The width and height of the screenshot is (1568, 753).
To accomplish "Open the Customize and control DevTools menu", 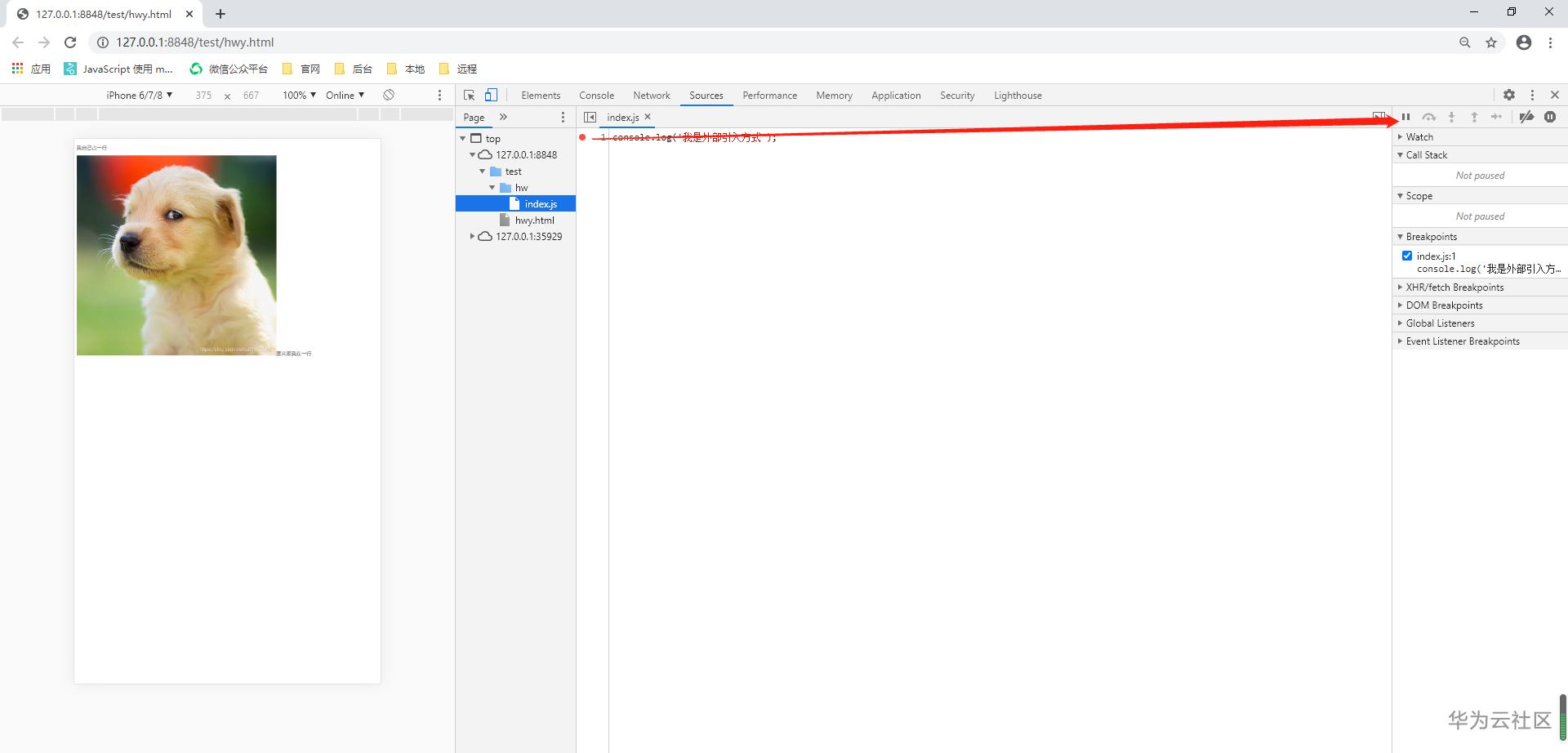I will (1532, 95).
